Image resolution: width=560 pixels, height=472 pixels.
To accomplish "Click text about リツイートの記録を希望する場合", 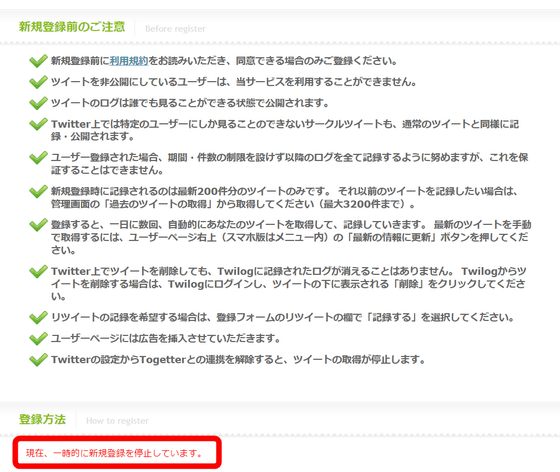I will [x=282, y=317].
